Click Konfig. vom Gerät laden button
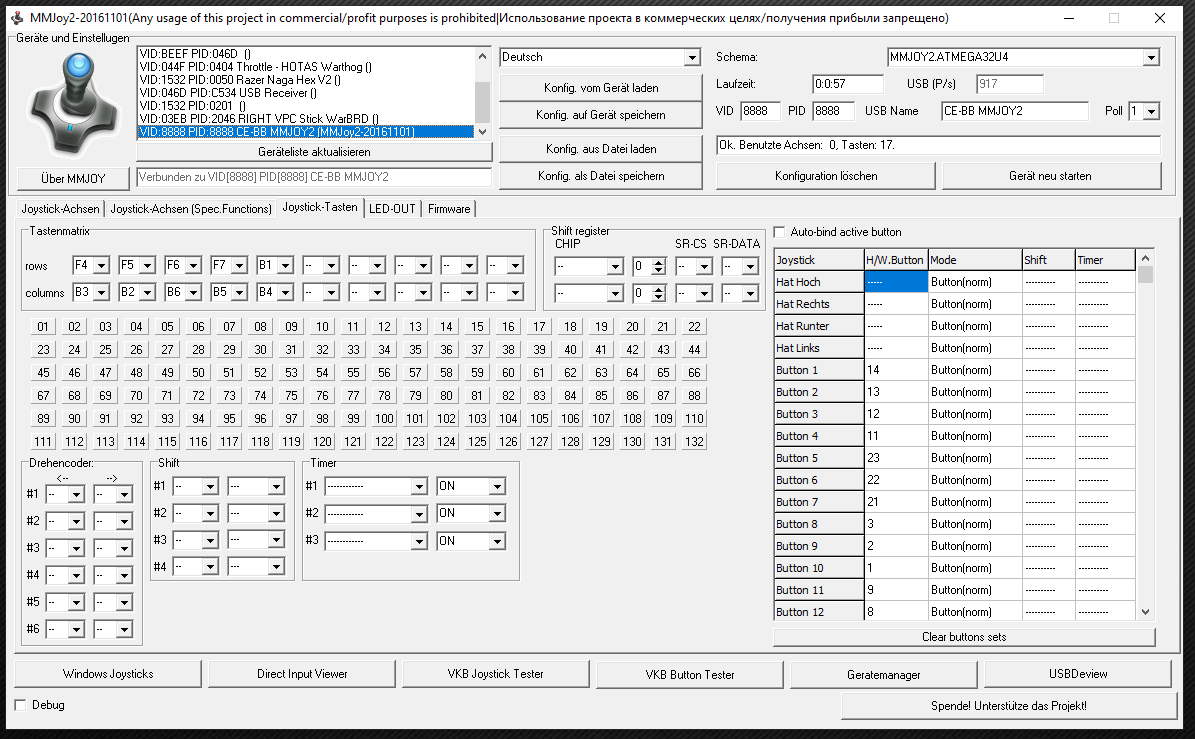Viewport: 1195px width, 739px height. [x=601, y=88]
